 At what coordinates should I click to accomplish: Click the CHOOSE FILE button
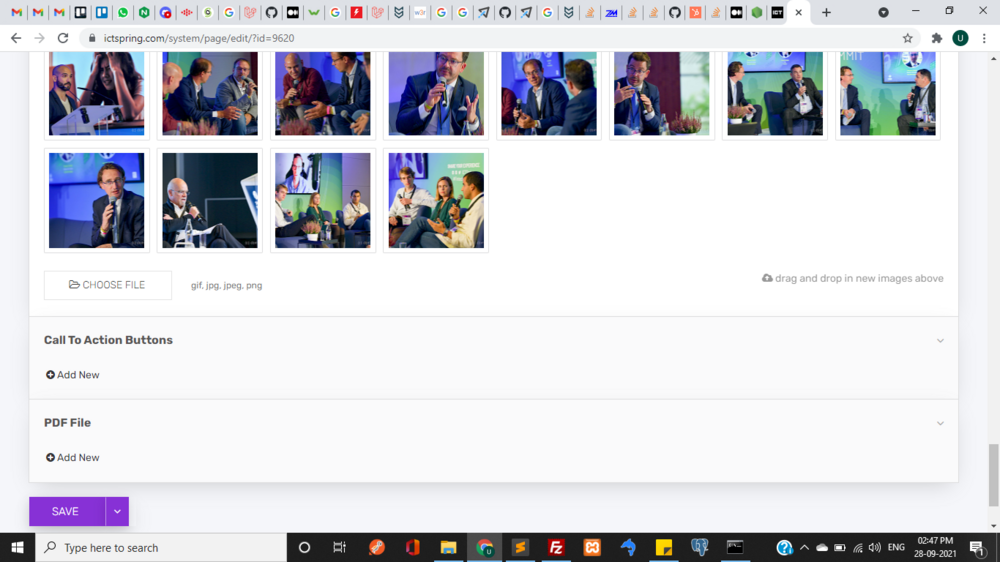click(x=108, y=285)
